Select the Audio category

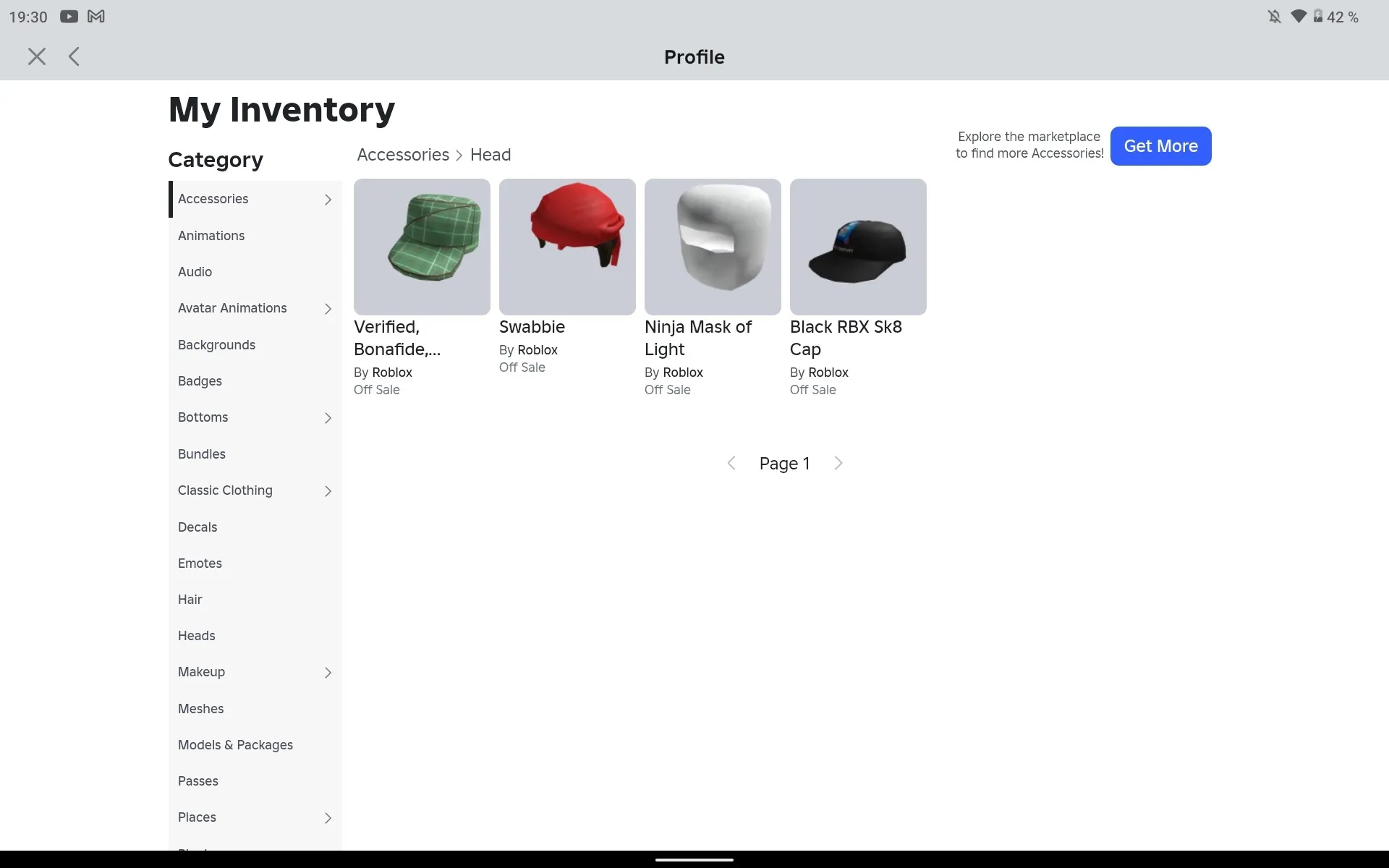pyautogui.click(x=255, y=272)
